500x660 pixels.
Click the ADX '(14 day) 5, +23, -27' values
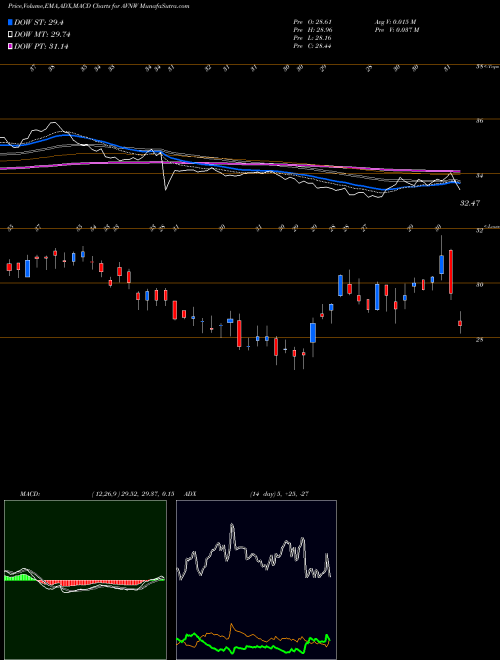pyautogui.click(x=279, y=494)
